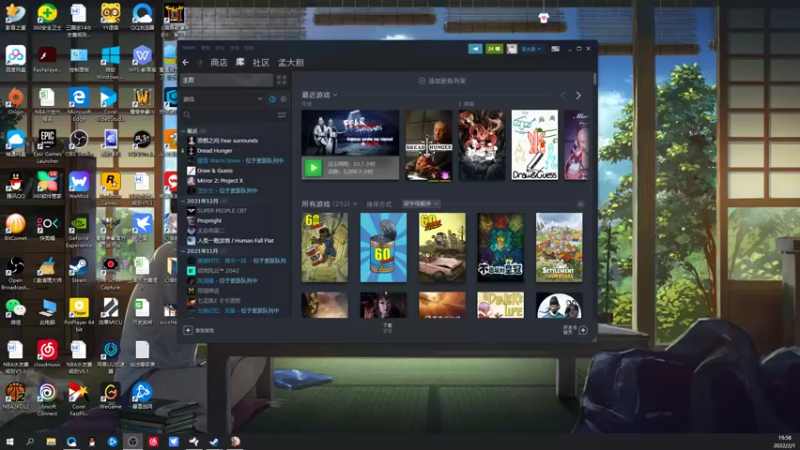Open Draw&Guess cover in recent games
800x450 pixels.
535,145
